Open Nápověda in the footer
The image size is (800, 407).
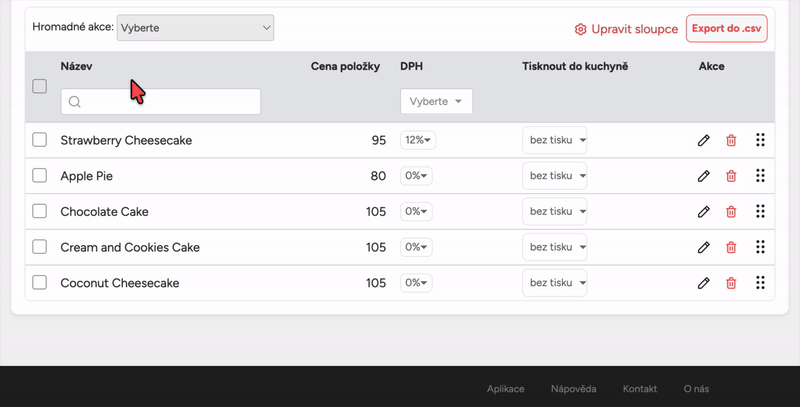pos(573,388)
